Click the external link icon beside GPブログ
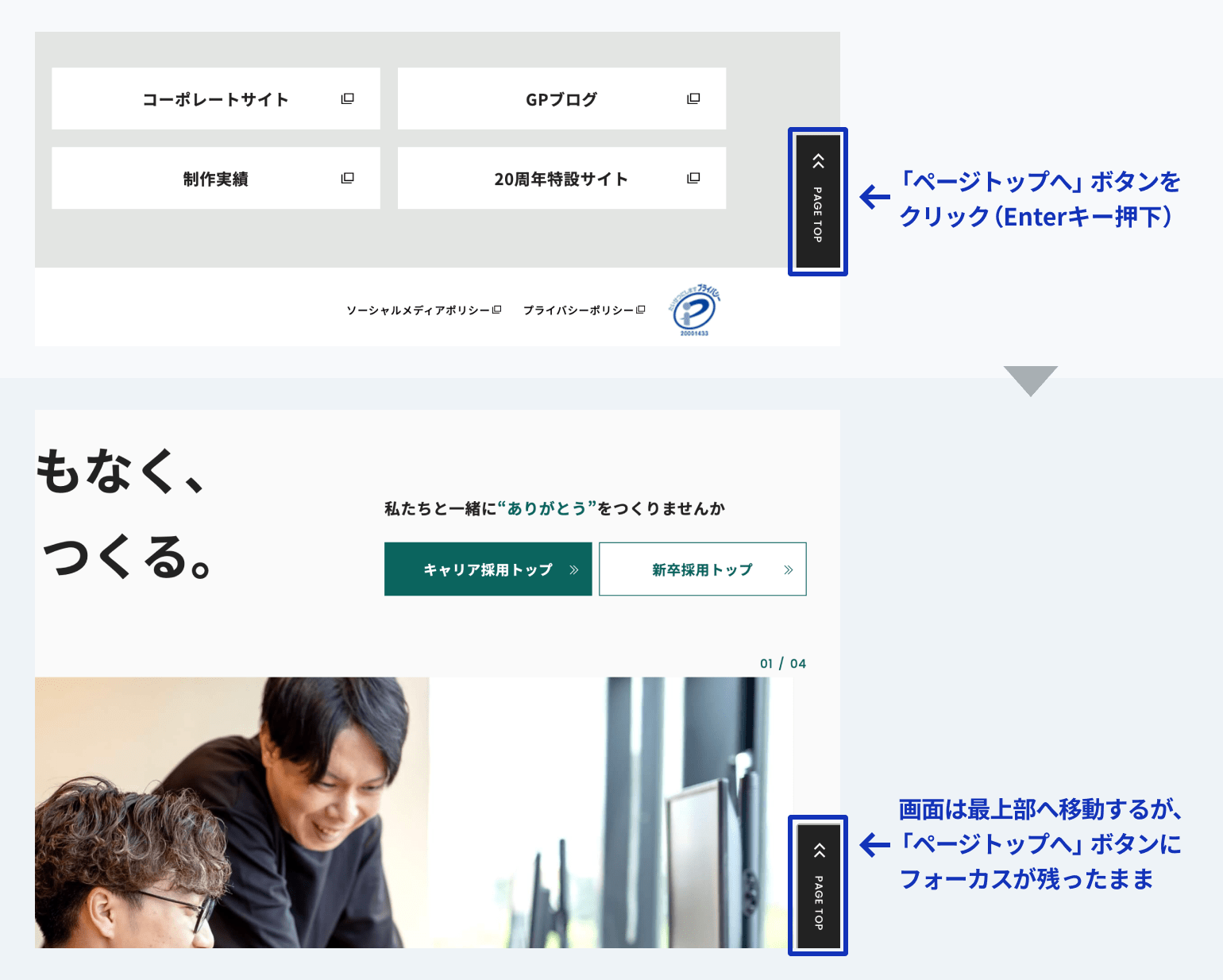The width and height of the screenshot is (1223, 980). pos(694,98)
